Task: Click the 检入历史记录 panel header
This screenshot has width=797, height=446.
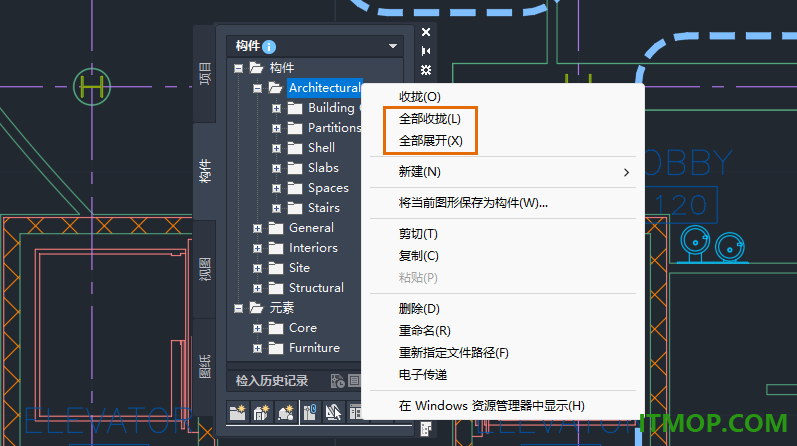Action: (x=272, y=381)
